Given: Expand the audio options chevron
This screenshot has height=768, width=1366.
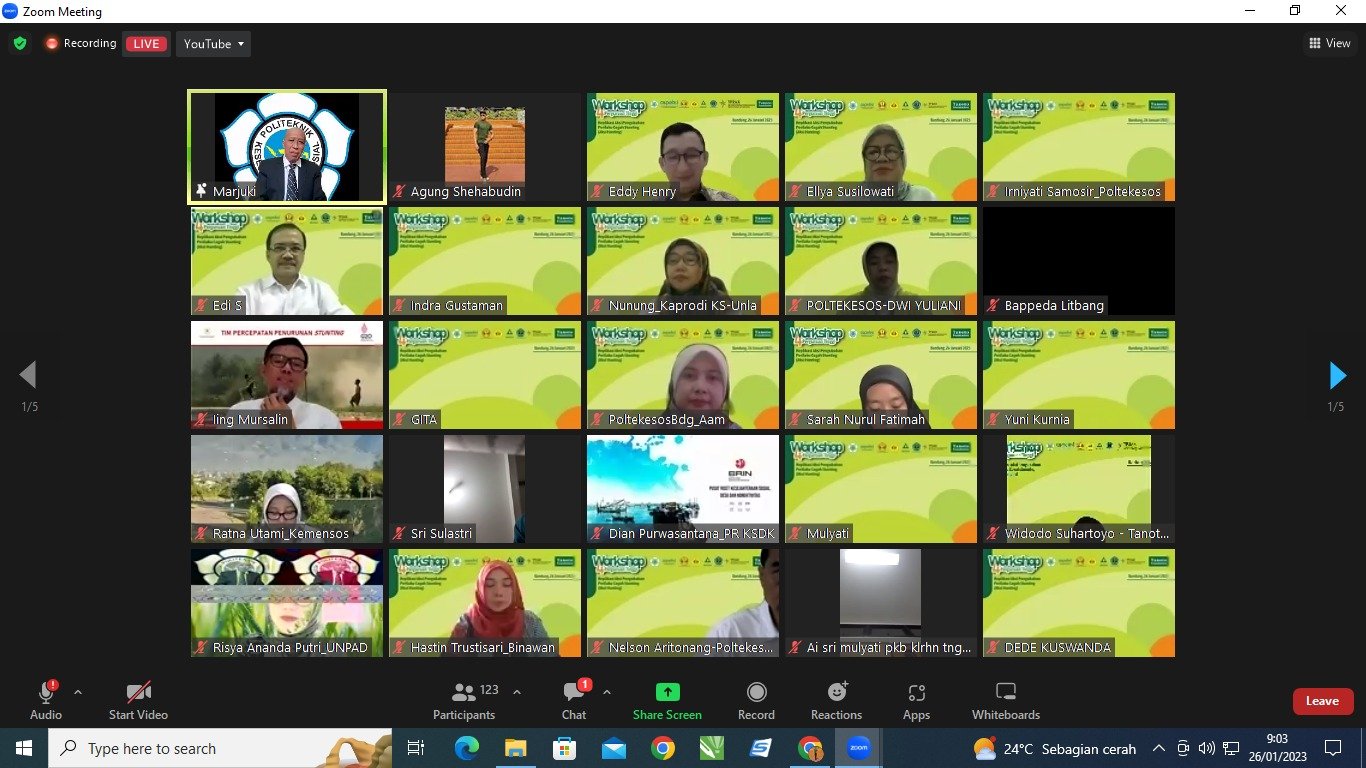Looking at the screenshot, I should (x=78, y=692).
